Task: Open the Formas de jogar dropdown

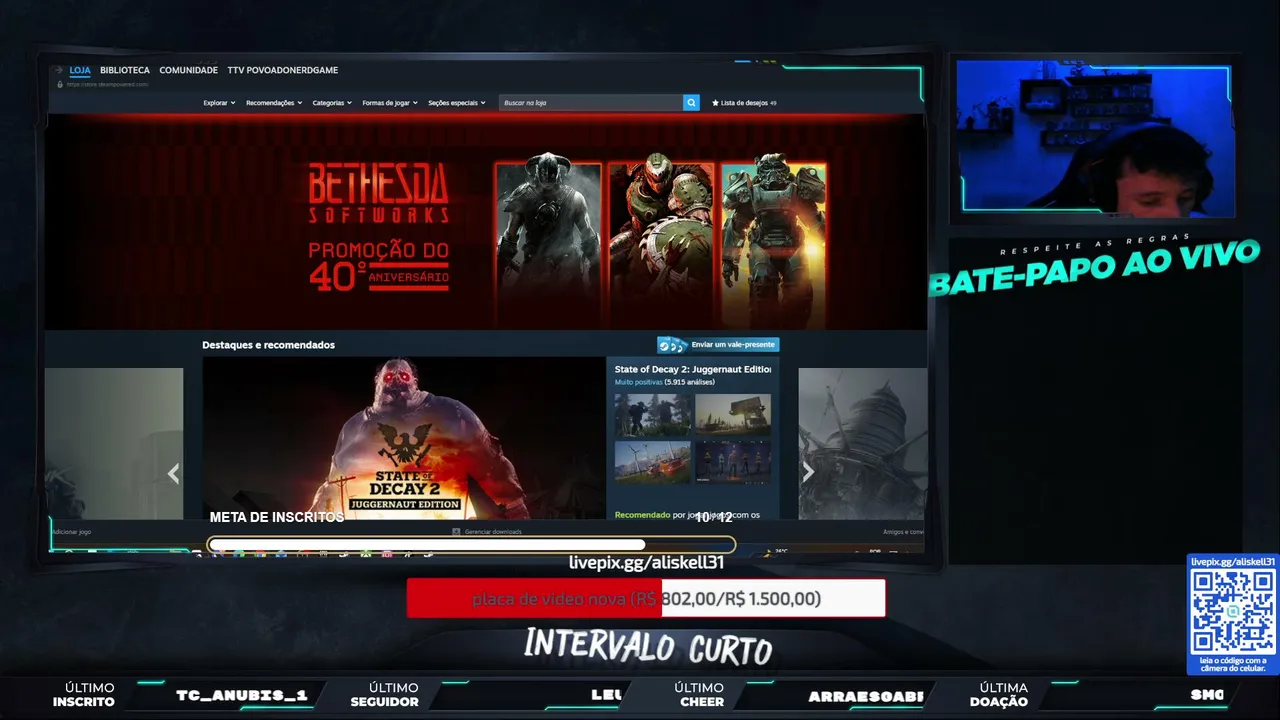Action: pos(390,103)
